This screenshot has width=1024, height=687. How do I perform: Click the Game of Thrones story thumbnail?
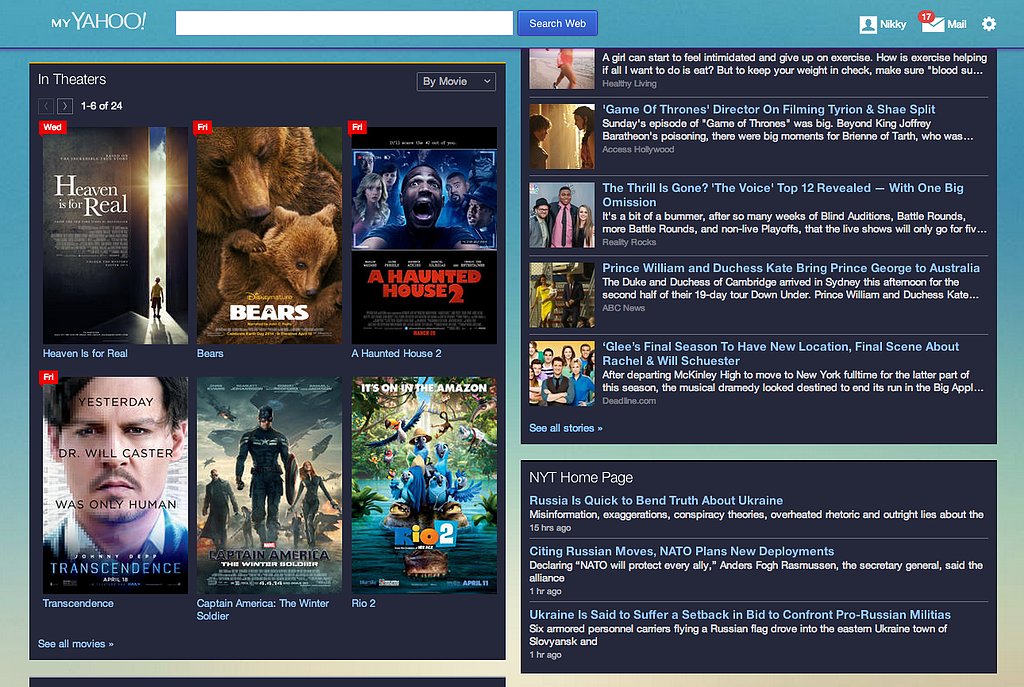click(x=562, y=136)
